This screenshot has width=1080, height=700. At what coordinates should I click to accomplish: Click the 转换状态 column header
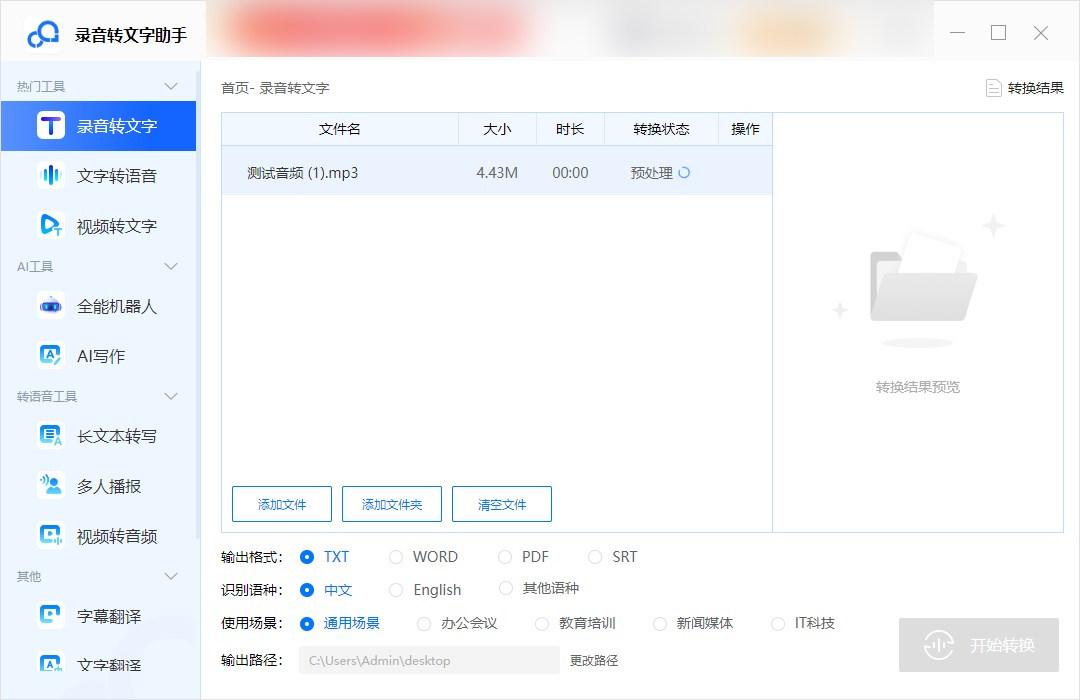(661, 129)
